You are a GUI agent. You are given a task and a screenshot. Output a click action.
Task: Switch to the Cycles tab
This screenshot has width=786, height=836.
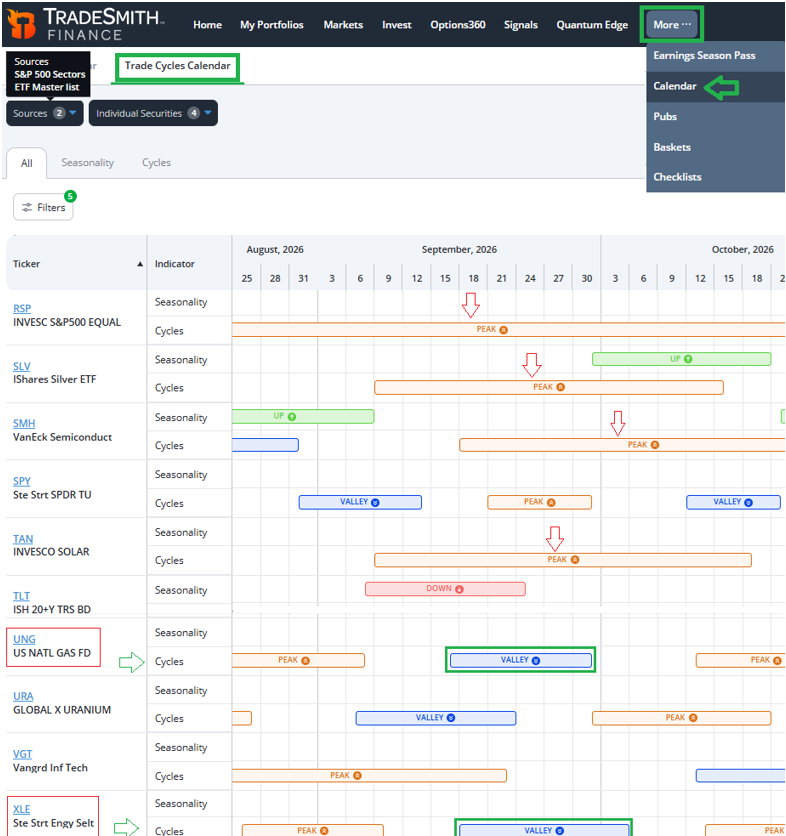click(156, 163)
